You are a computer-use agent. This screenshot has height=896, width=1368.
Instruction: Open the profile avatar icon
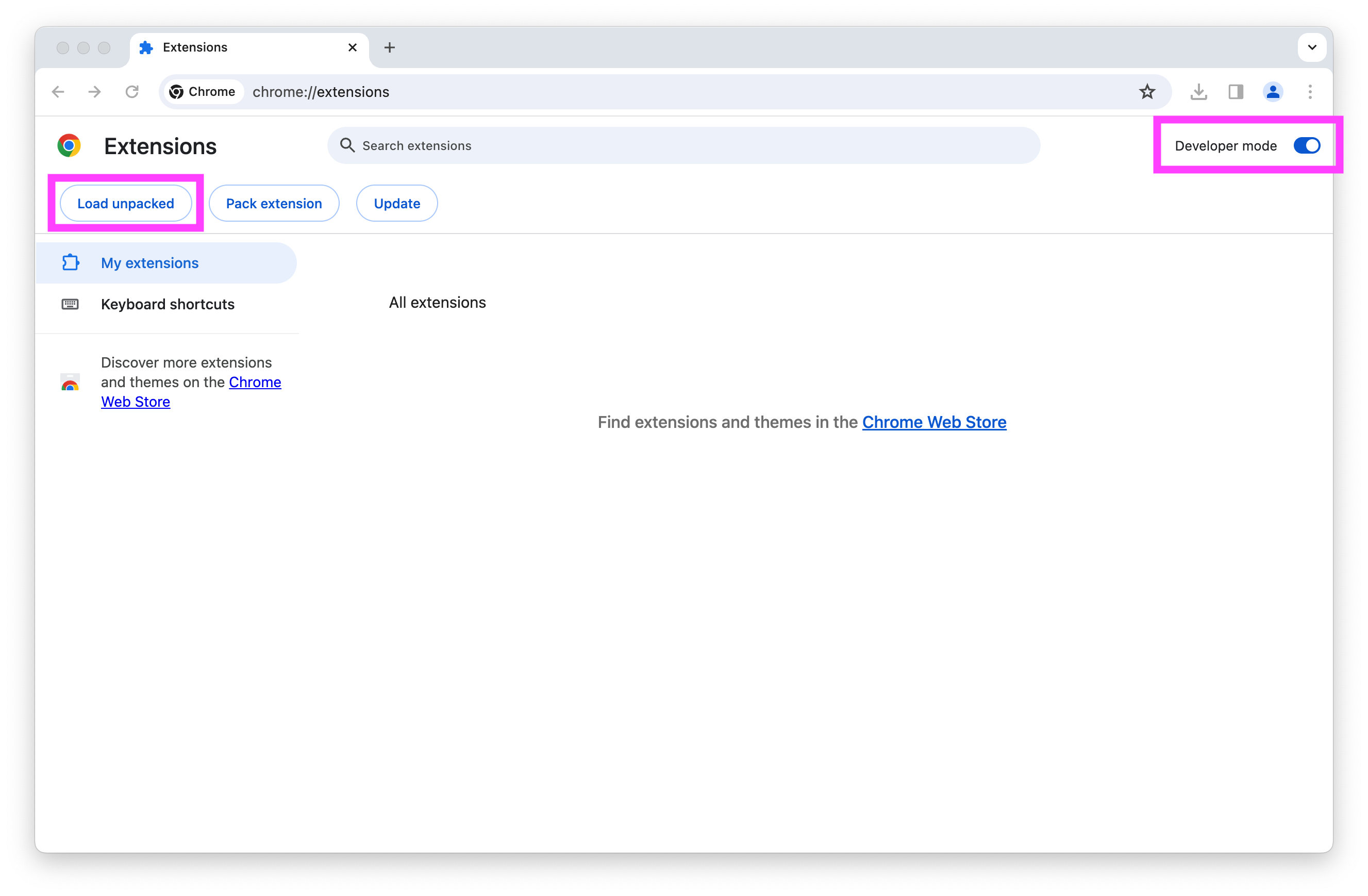click(1273, 92)
